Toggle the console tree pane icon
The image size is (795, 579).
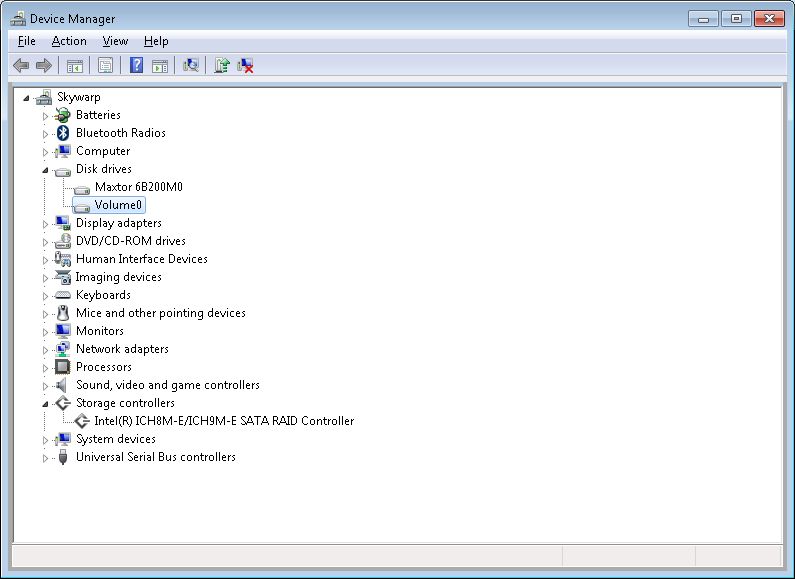[75, 65]
